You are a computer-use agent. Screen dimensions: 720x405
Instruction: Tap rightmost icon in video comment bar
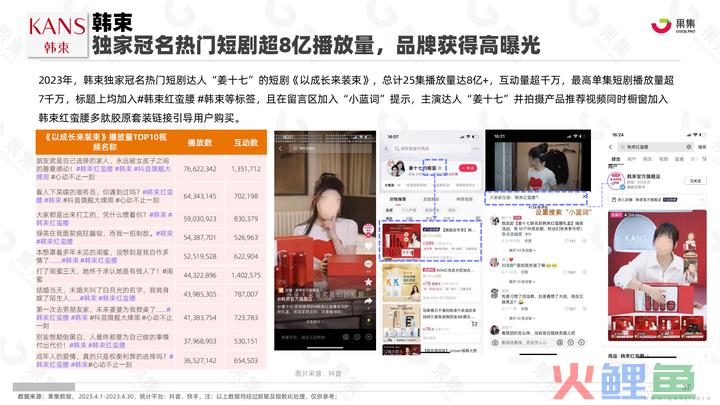click(368, 337)
